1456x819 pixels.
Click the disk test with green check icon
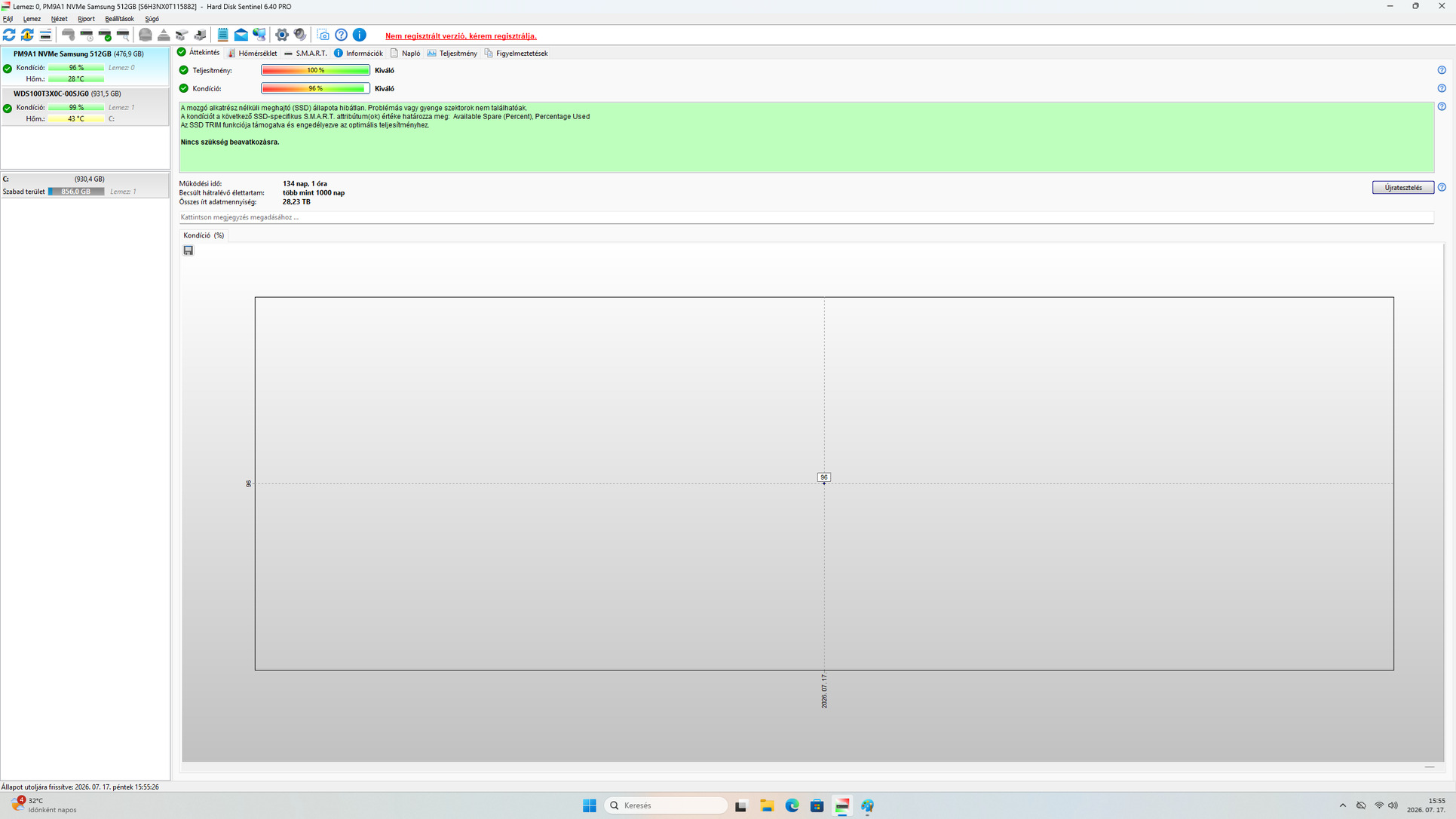point(105,35)
